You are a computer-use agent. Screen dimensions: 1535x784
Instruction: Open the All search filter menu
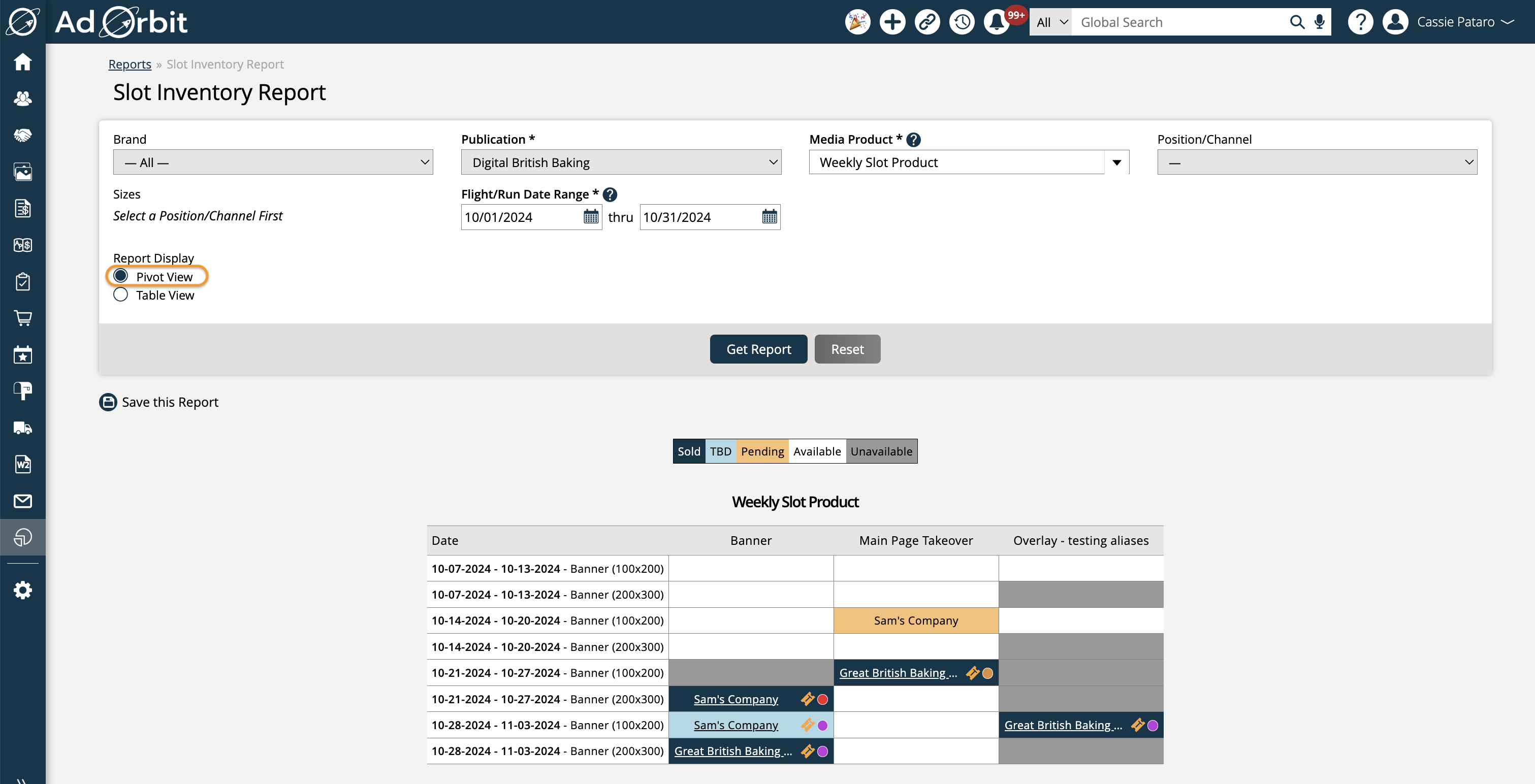(1050, 22)
